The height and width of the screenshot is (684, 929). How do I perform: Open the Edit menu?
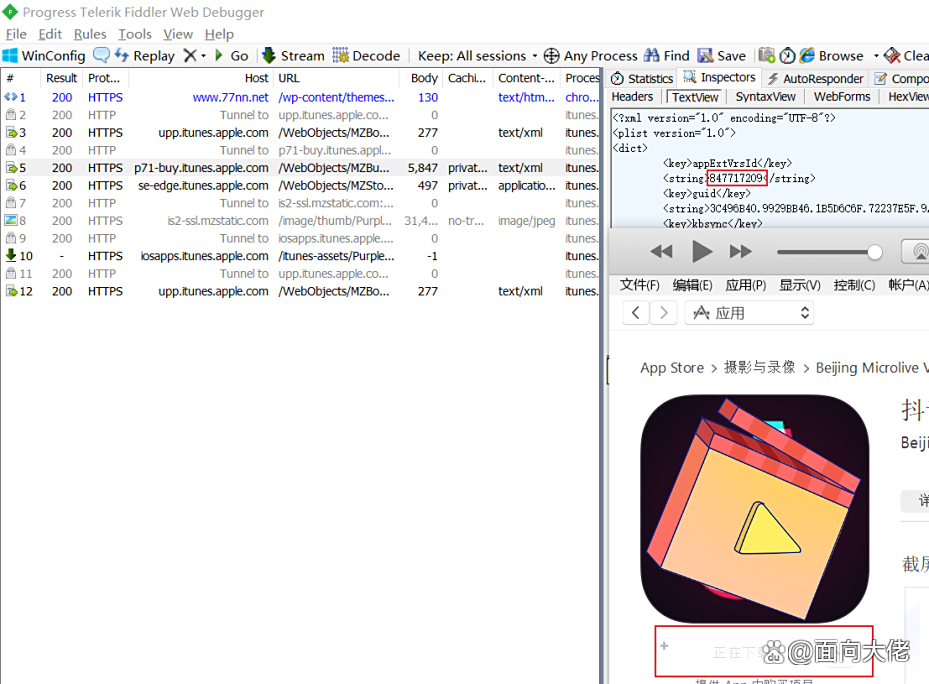(x=50, y=34)
